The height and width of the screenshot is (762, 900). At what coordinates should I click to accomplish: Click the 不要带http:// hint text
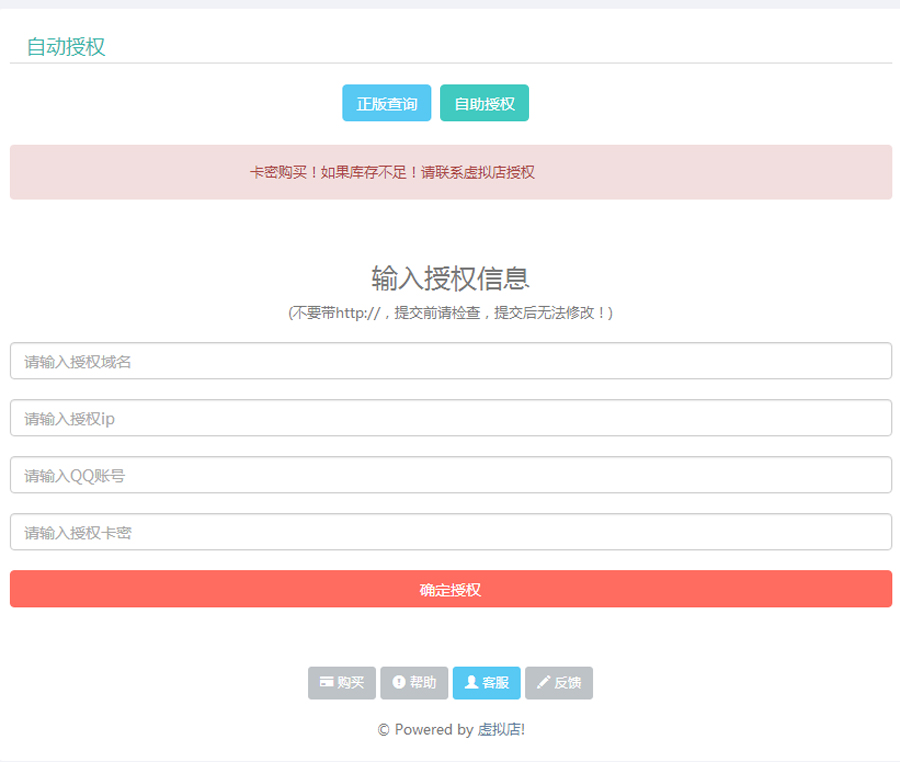click(450, 313)
